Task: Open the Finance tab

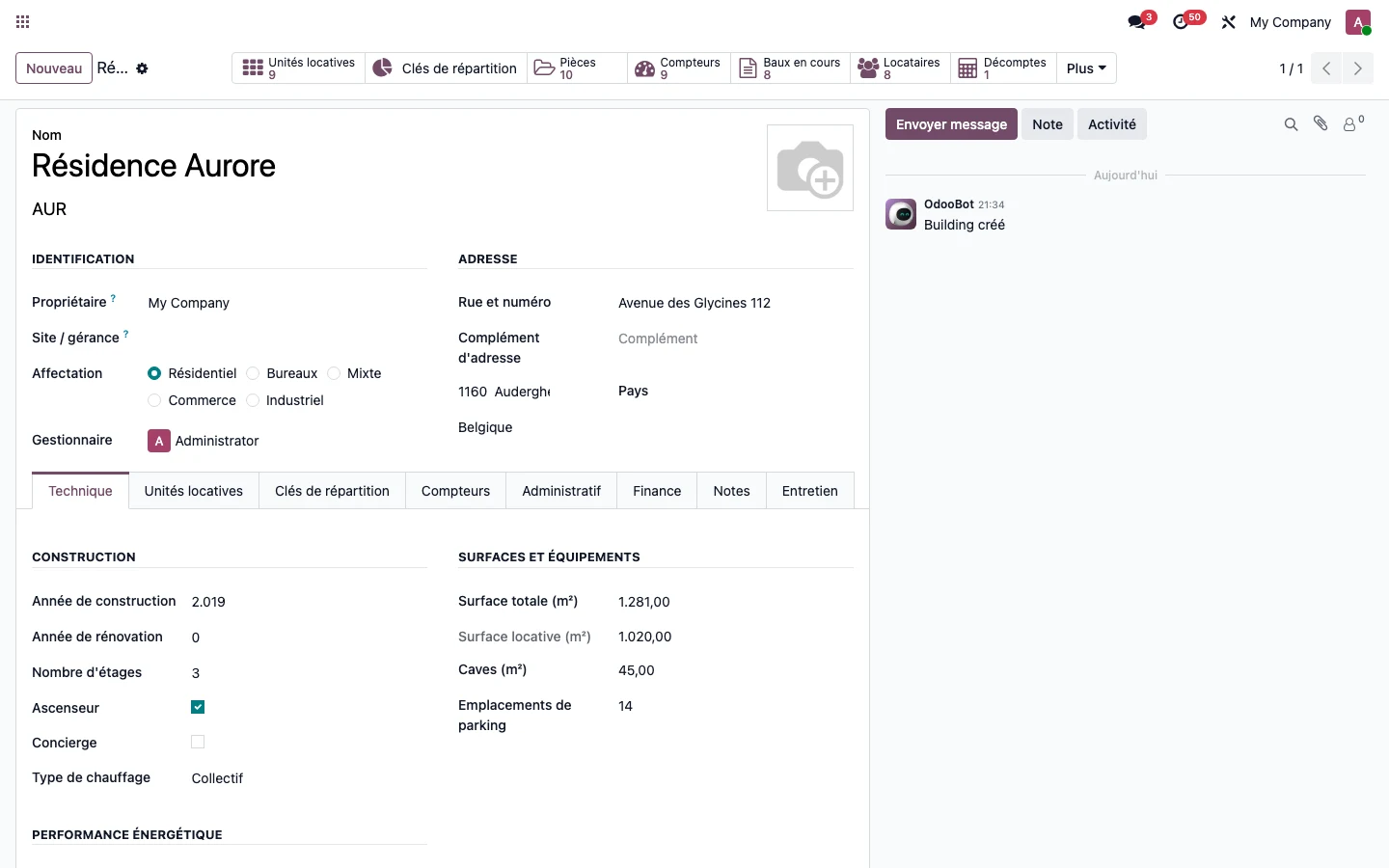Action: coord(657,491)
